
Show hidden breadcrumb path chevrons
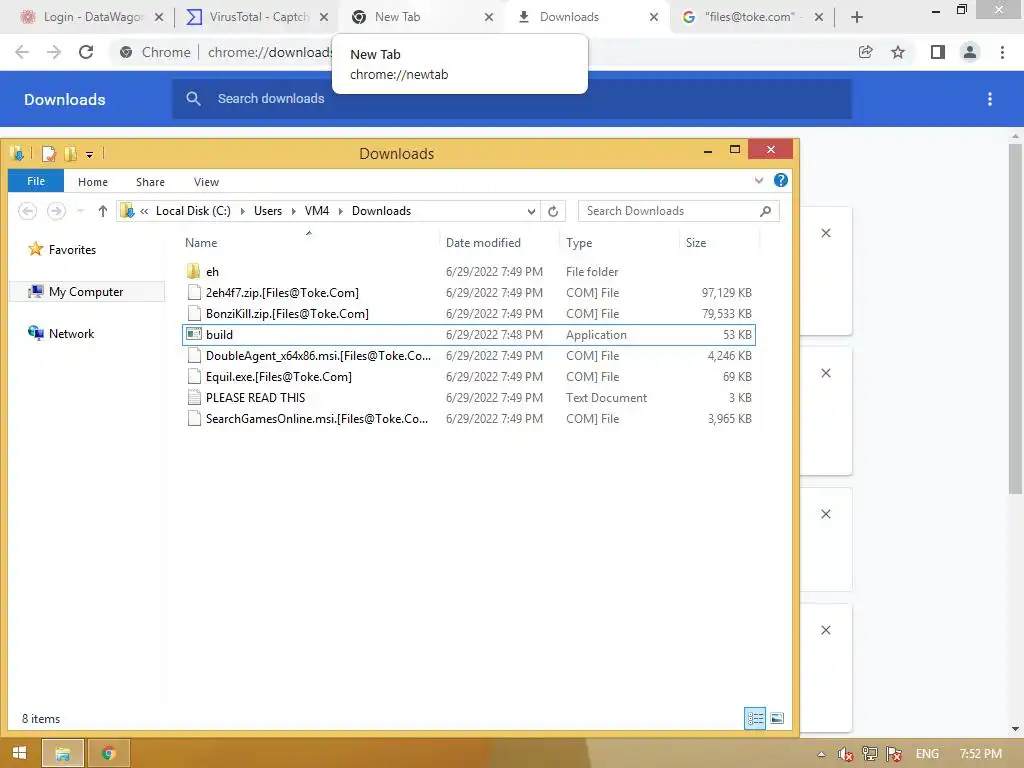[x=144, y=211]
